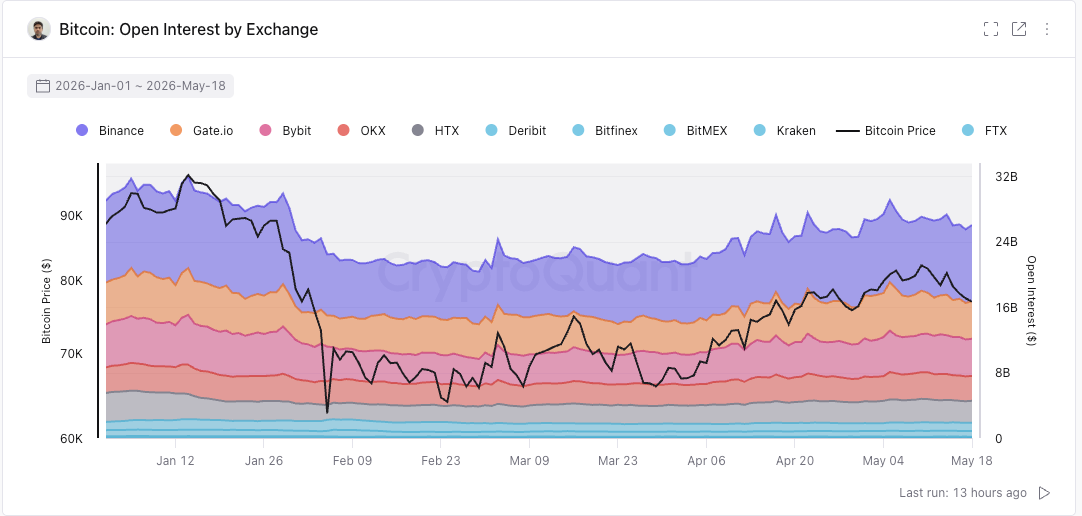
Task: Toggle HTX series in legend
Action: [435, 130]
